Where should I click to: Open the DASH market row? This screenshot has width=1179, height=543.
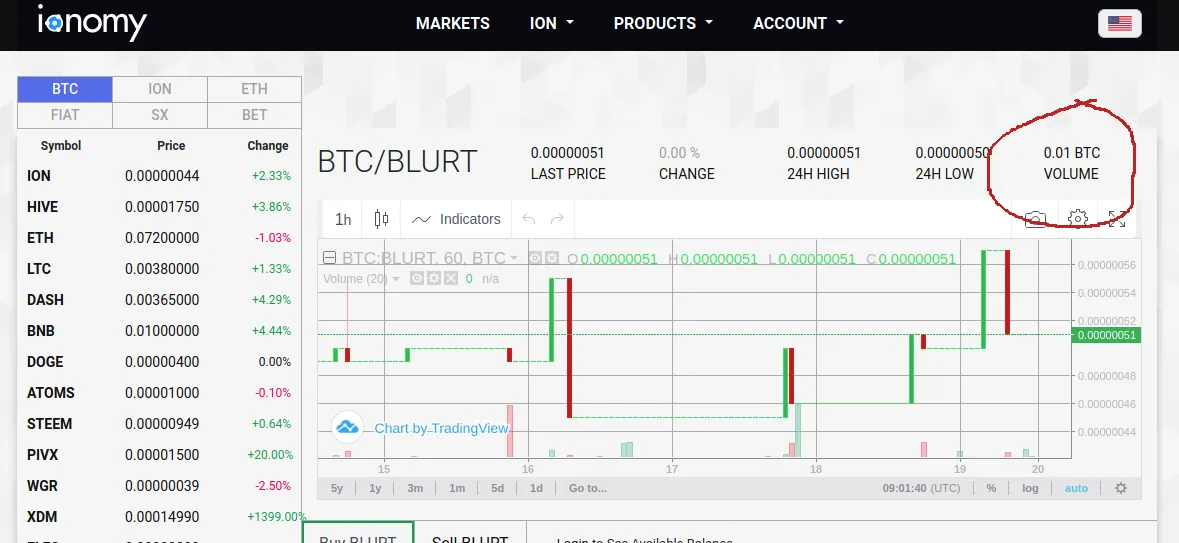[x=159, y=299]
